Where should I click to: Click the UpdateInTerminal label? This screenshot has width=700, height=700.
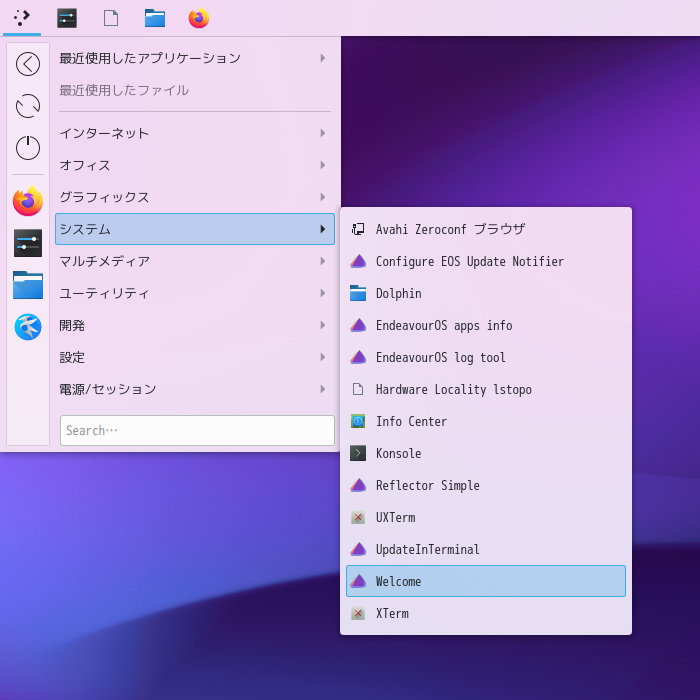[427, 550]
